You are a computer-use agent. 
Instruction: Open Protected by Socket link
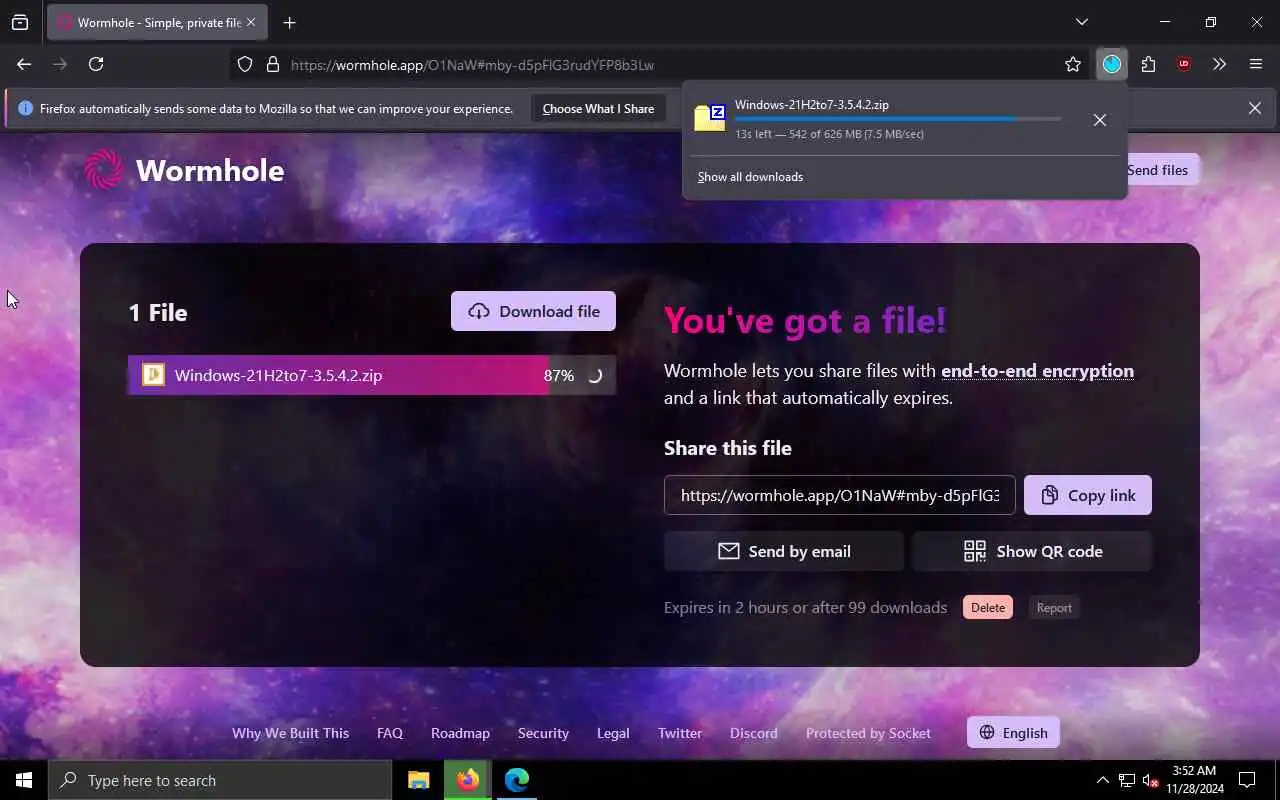tap(868, 733)
